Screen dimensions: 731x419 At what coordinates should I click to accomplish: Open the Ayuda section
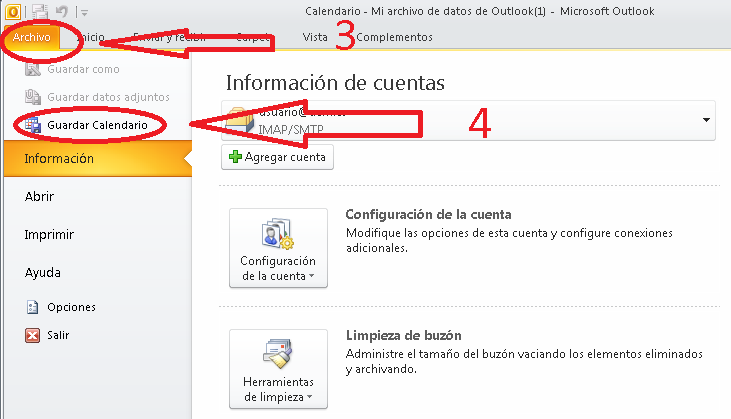pos(42,273)
